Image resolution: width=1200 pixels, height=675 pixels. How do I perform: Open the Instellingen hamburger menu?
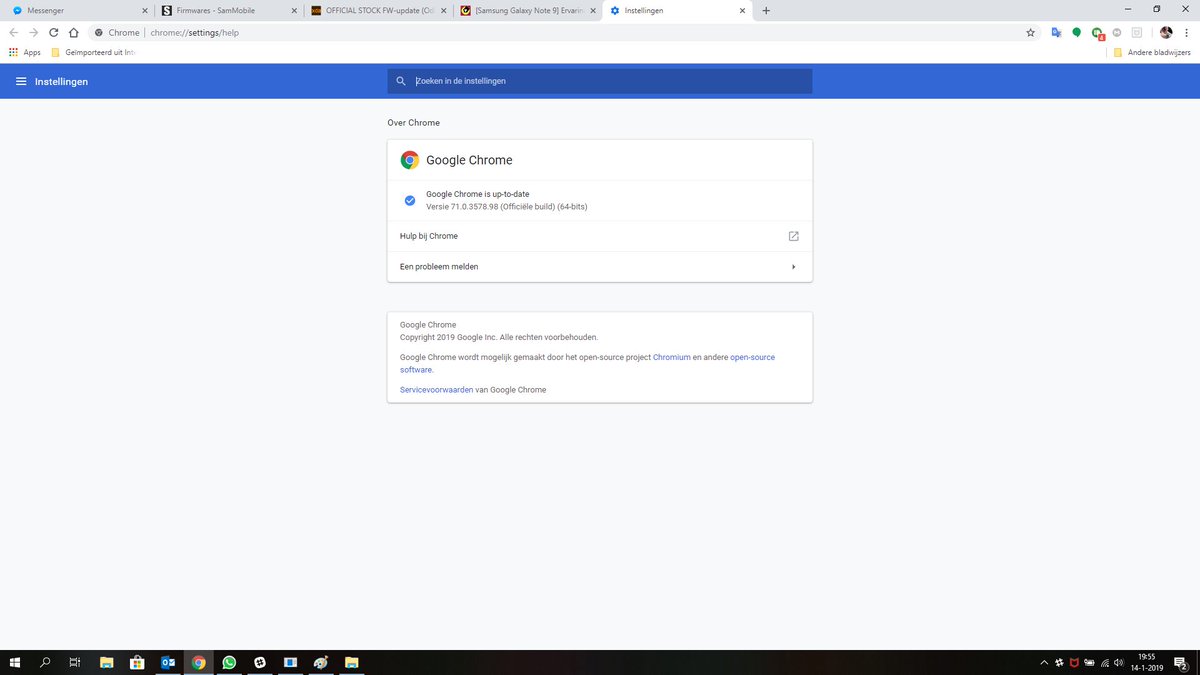[x=20, y=81]
